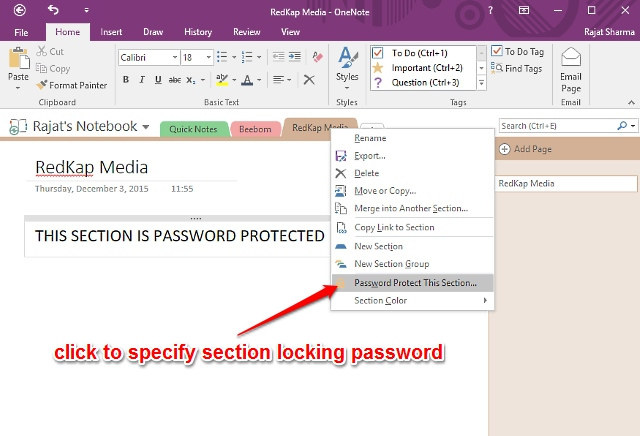The height and width of the screenshot is (436, 640).
Task: Click the search magnifier icon
Action: tap(622, 126)
